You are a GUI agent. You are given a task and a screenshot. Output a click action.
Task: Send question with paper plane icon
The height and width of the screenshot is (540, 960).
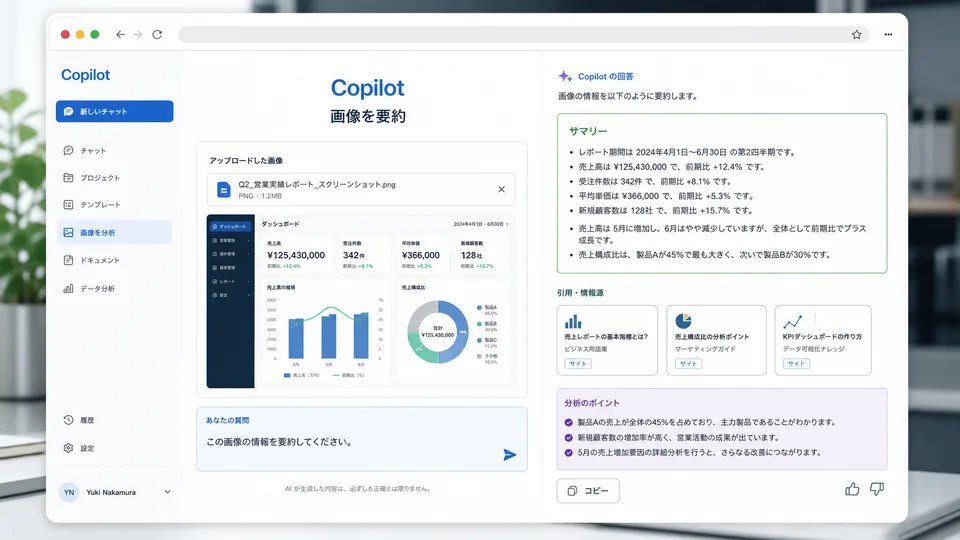coord(509,455)
